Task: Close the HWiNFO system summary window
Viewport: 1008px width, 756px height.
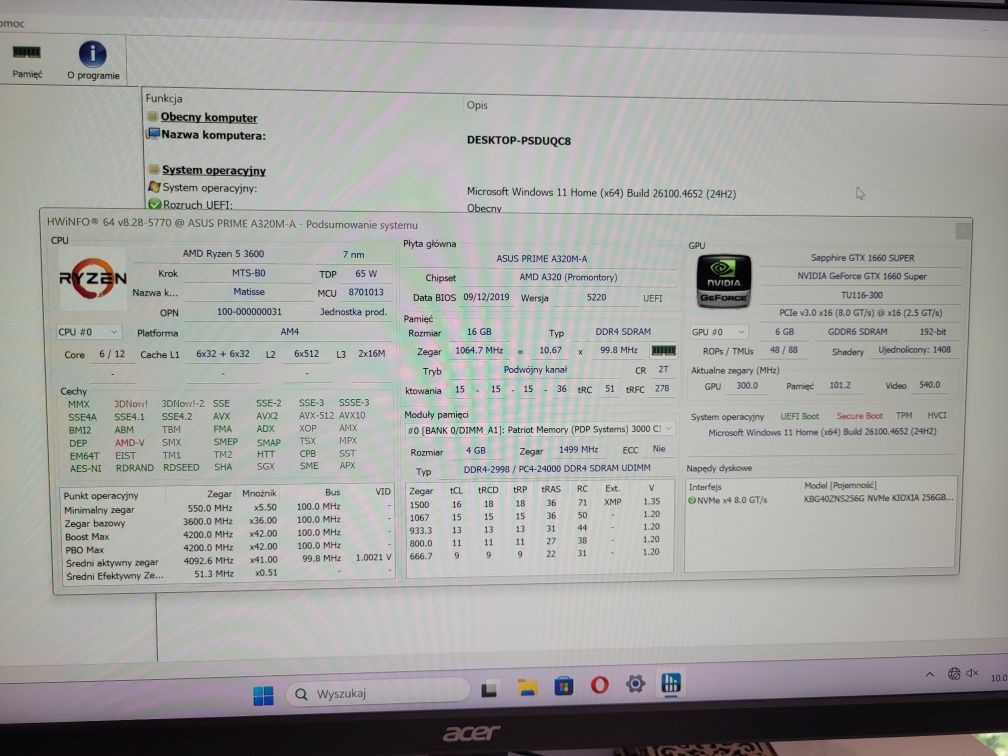Action: [963, 230]
